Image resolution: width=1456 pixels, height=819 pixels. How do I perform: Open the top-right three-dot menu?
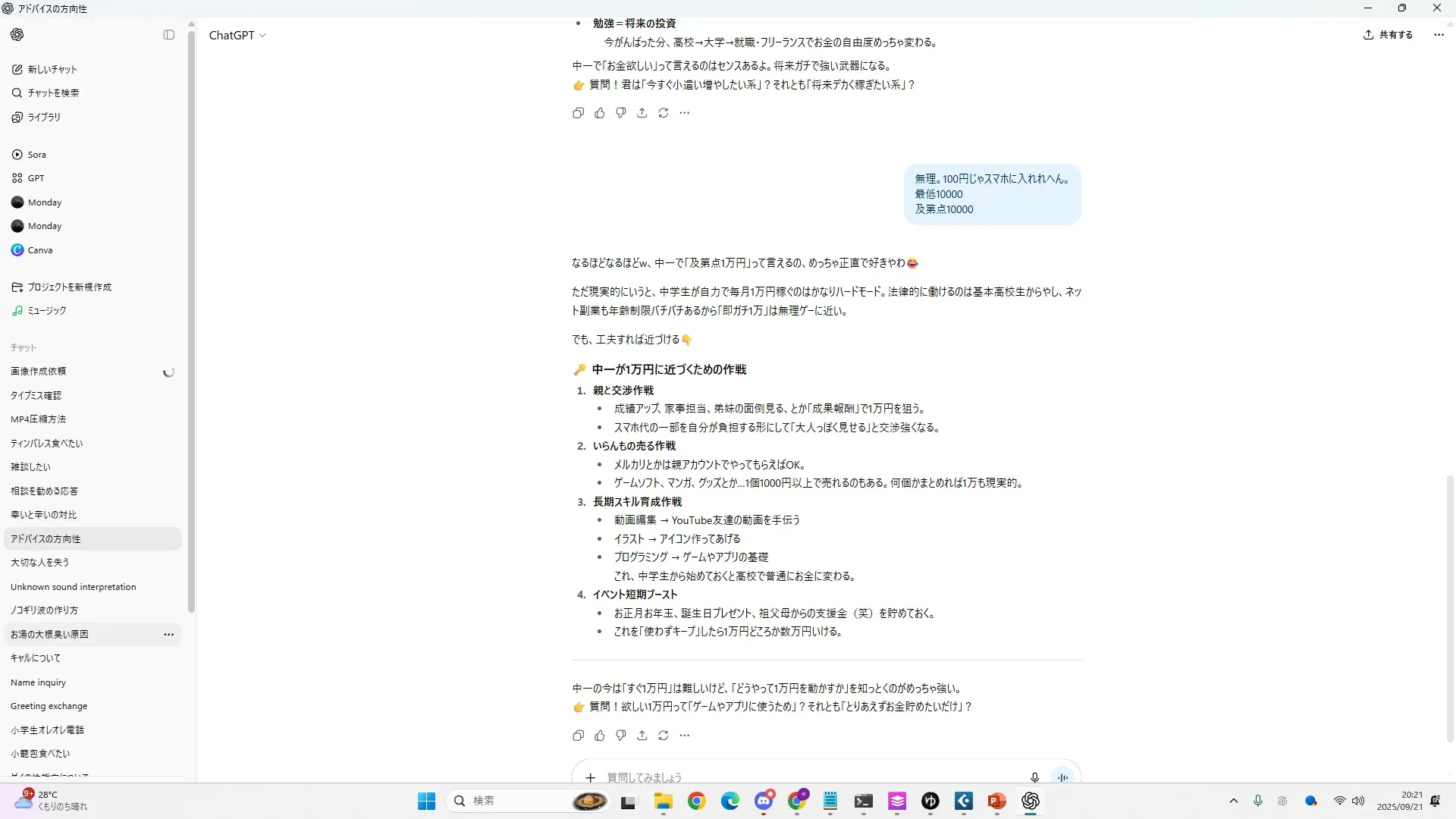click(x=1439, y=35)
